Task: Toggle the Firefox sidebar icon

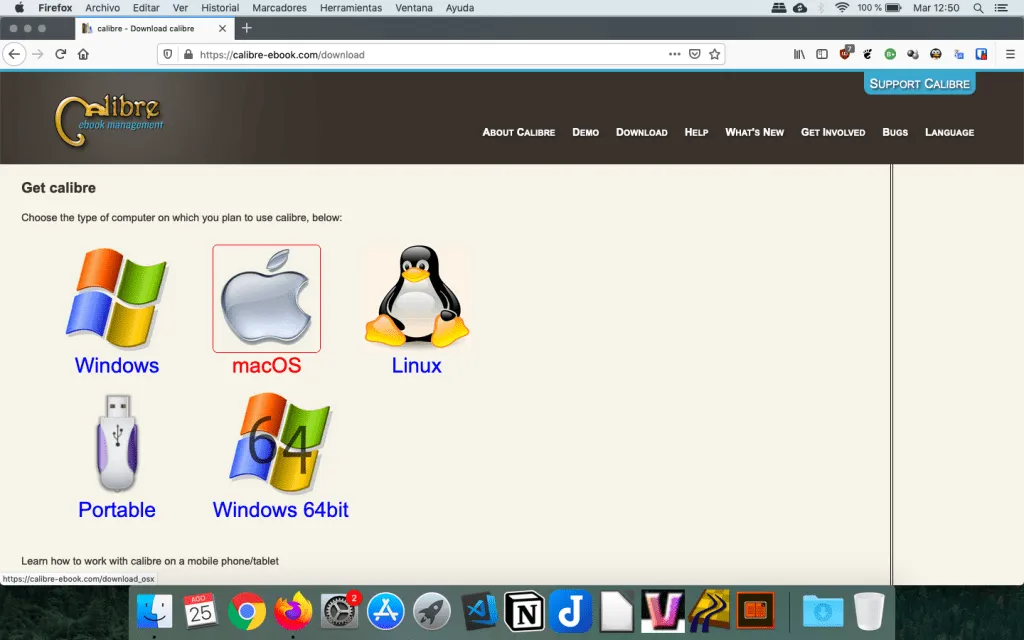Action: 822,54
